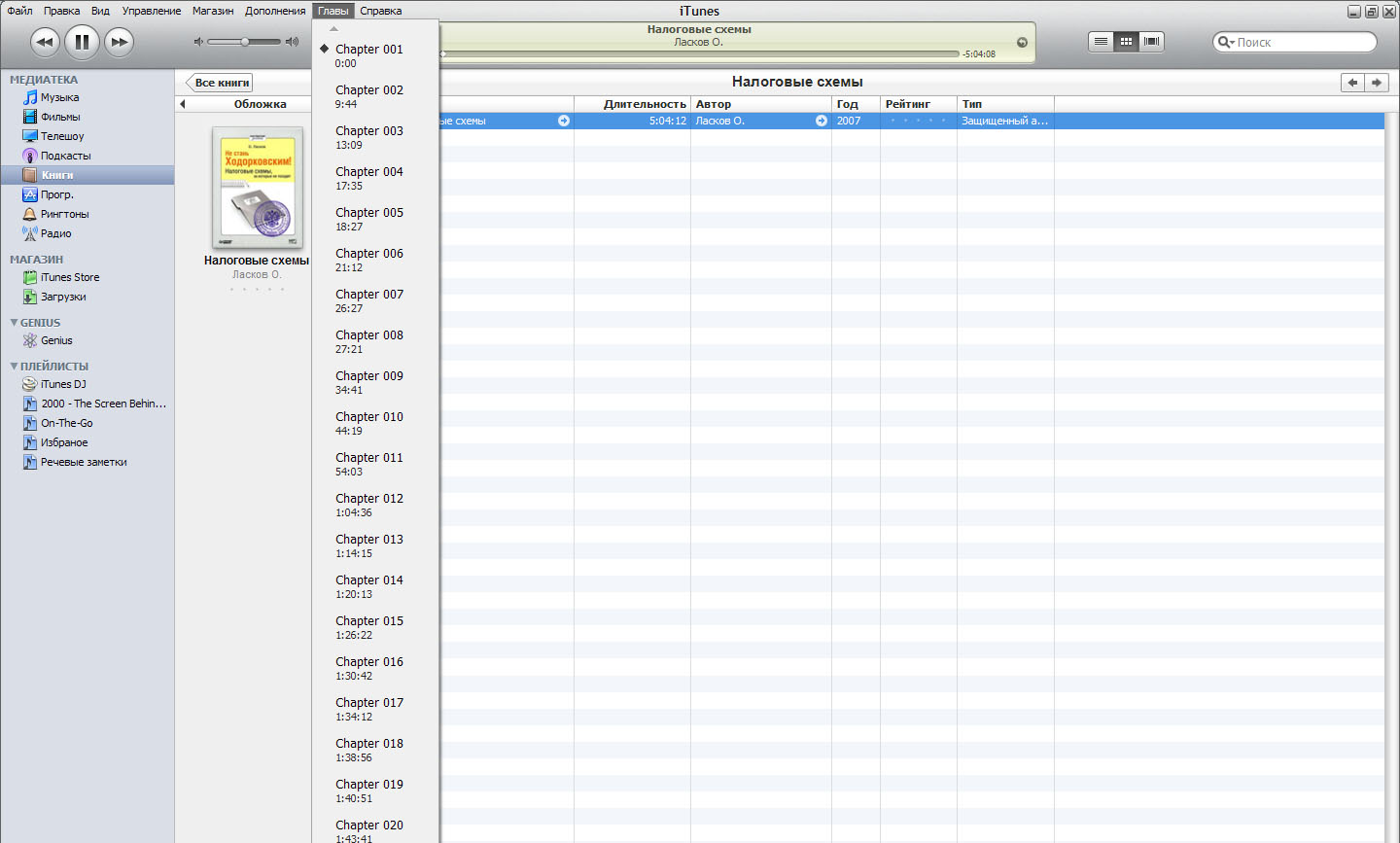1400x843 pixels.
Task: Sort by Длительность column header
Action: coord(632,104)
